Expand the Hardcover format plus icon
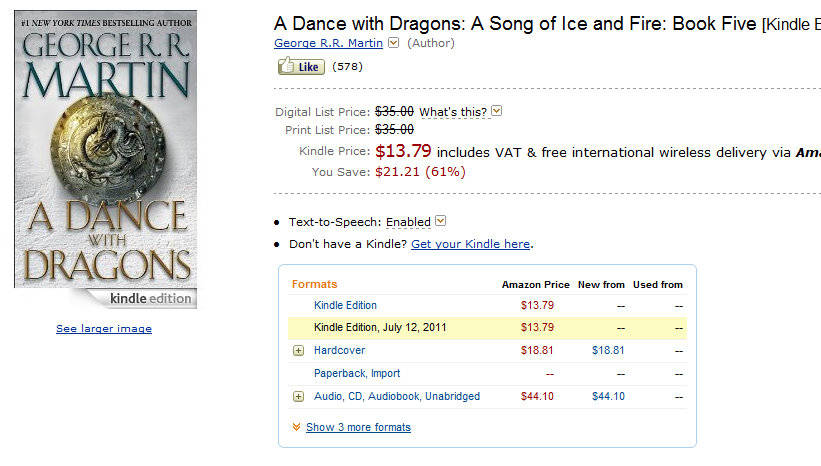 (x=298, y=350)
